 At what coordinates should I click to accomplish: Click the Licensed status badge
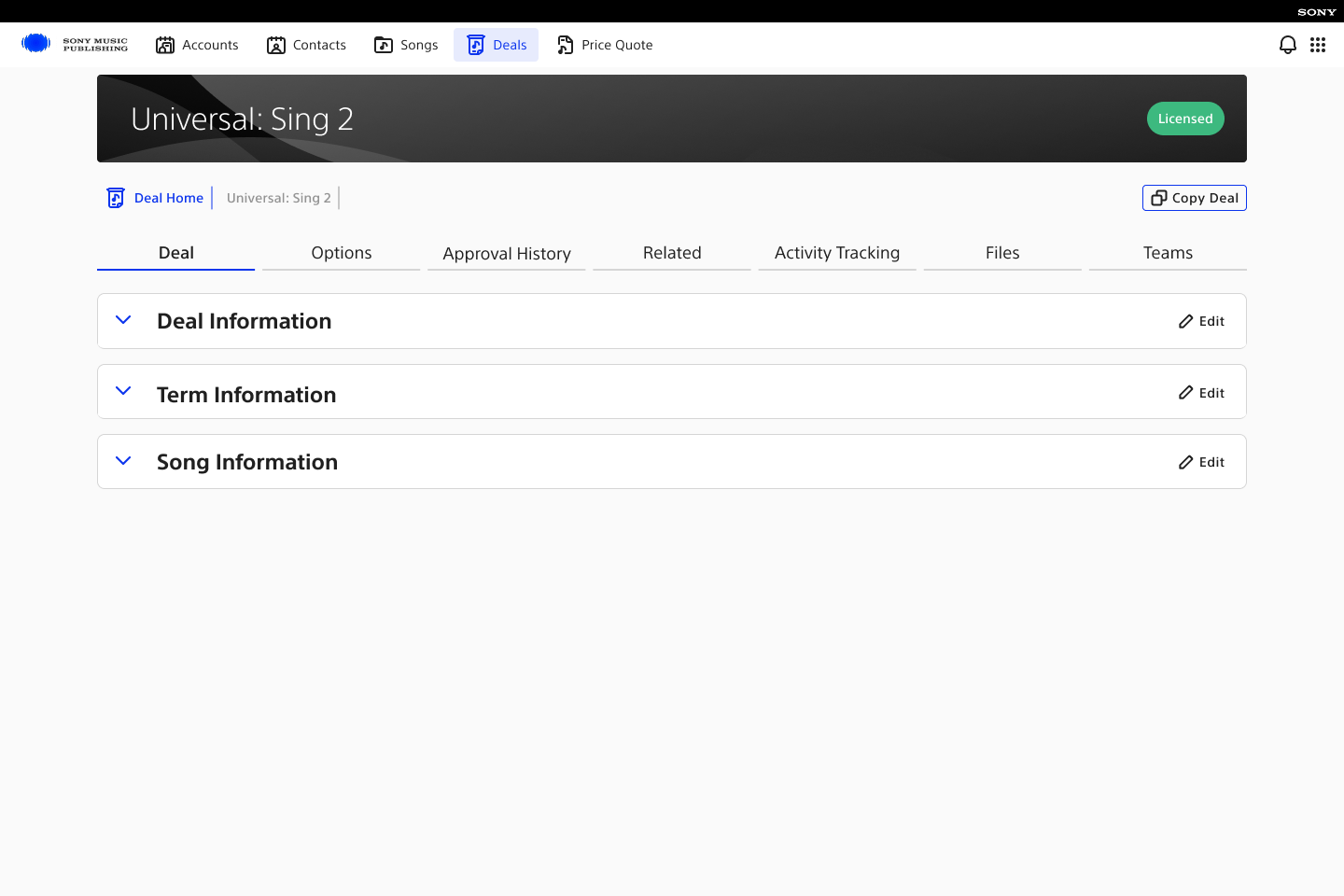pos(1185,119)
